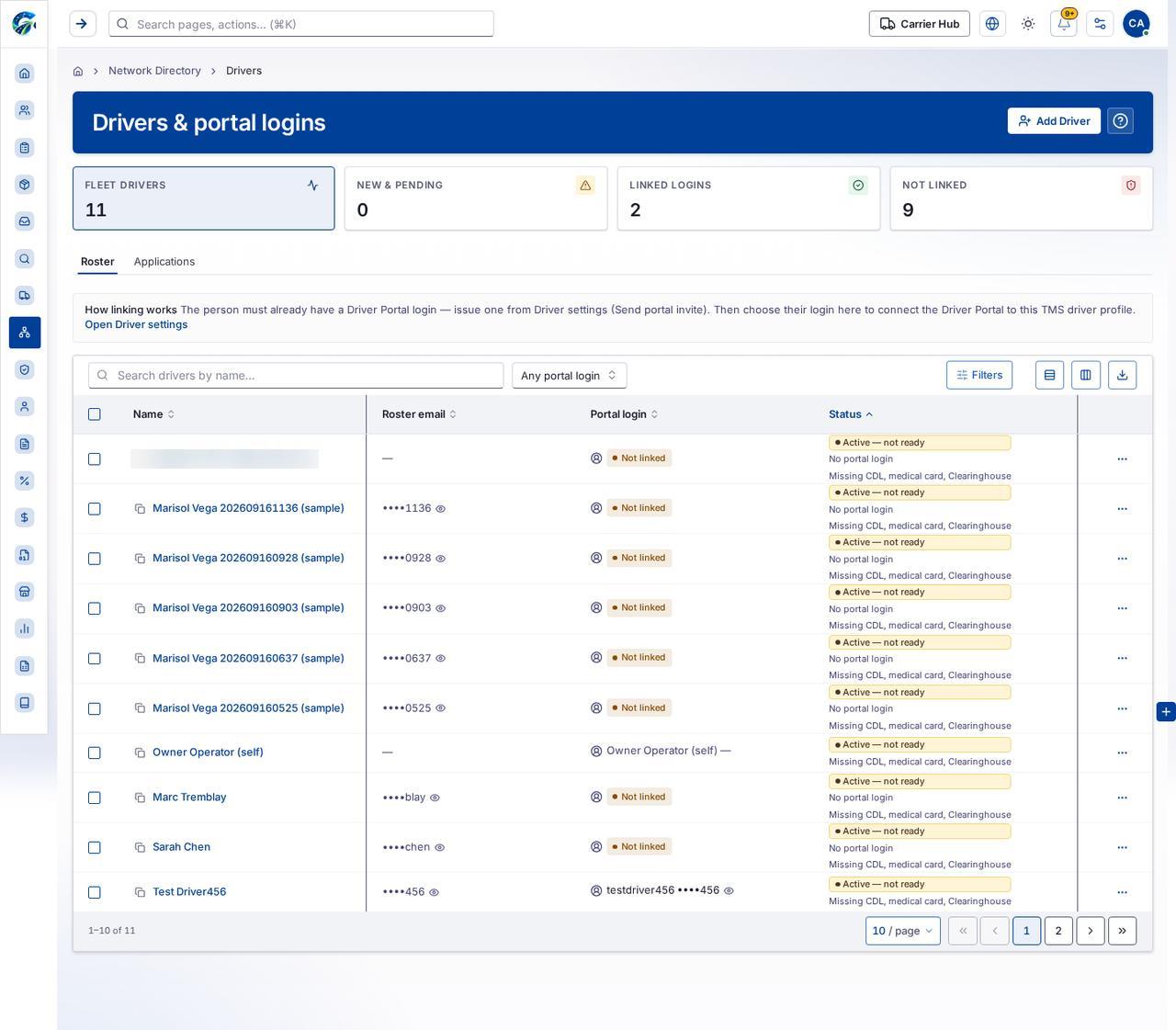1176x1030 pixels.
Task: Open the notifications bell
Action: click(1064, 24)
